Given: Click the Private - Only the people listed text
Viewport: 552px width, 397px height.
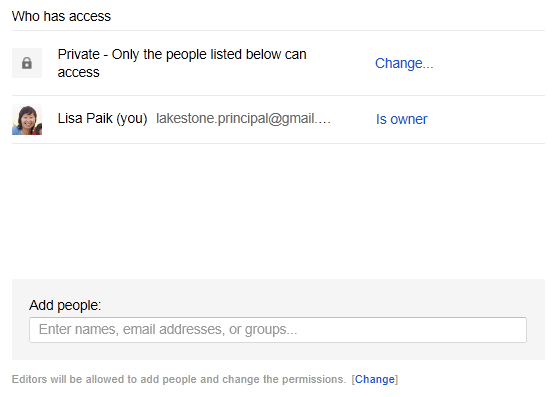Looking at the screenshot, I should coord(182,63).
